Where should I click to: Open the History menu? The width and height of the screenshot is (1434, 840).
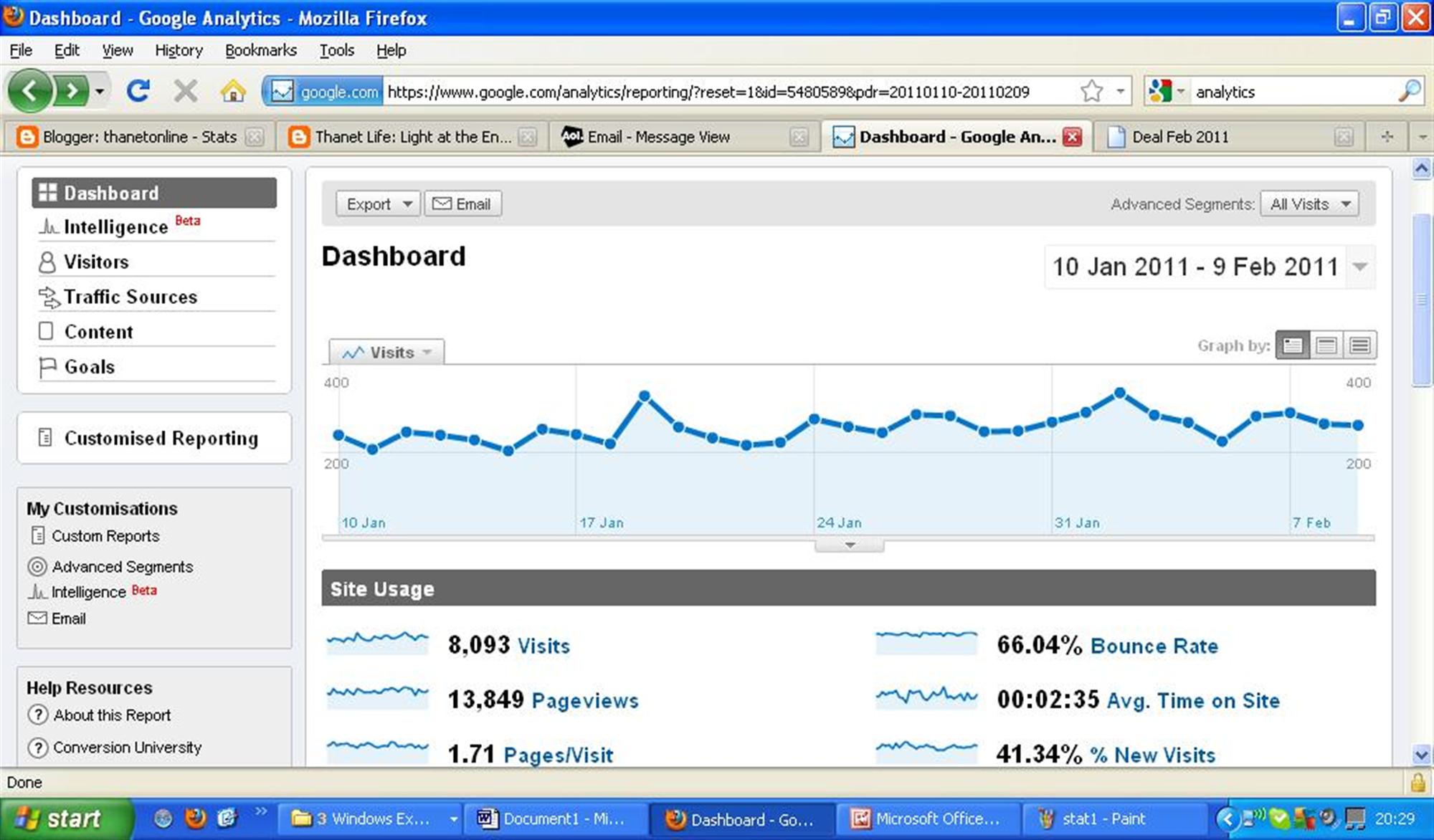click(179, 50)
